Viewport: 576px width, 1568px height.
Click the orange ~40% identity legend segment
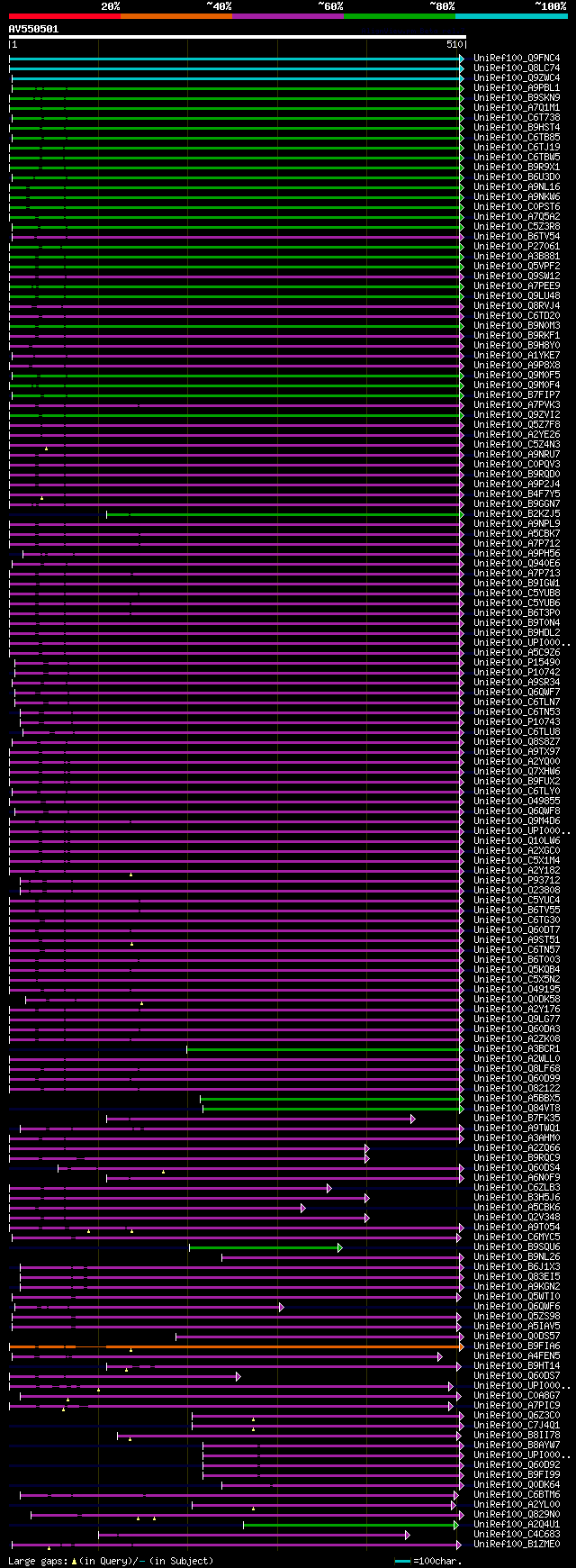click(175, 16)
